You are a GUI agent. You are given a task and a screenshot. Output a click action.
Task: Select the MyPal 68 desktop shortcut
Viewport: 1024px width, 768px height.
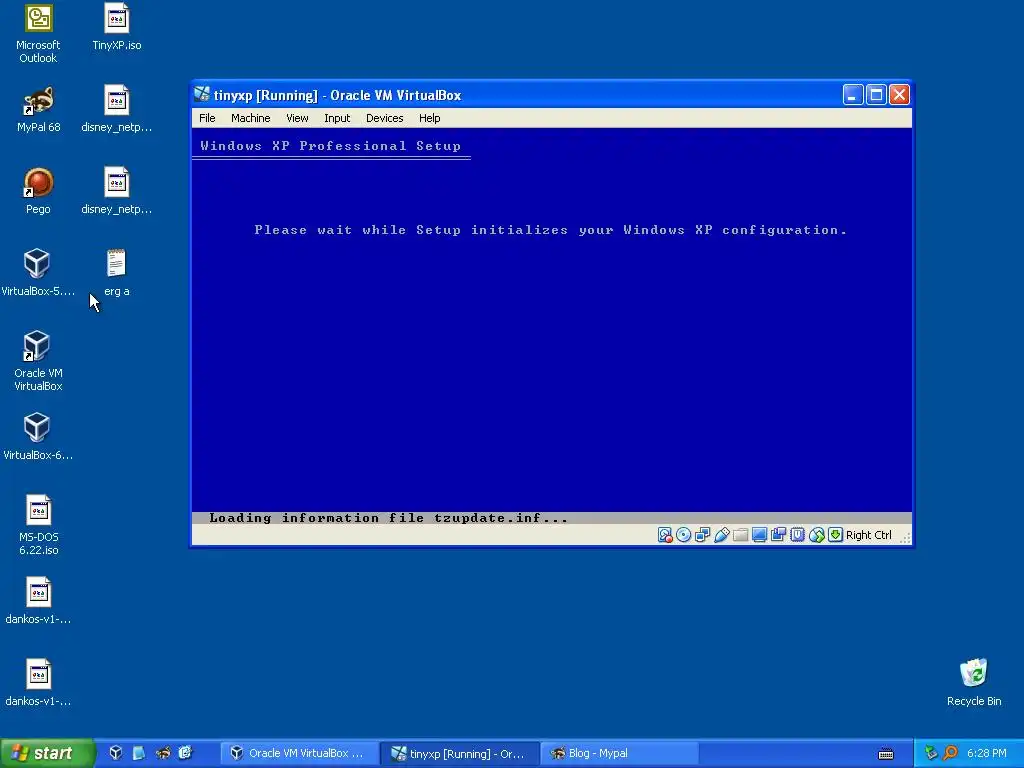pos(39,110)
